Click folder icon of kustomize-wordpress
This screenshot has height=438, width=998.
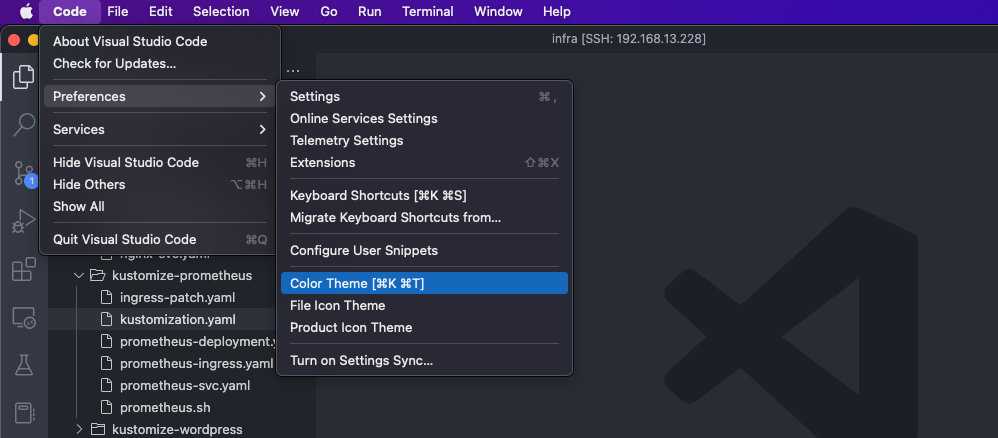coord(97,429)
